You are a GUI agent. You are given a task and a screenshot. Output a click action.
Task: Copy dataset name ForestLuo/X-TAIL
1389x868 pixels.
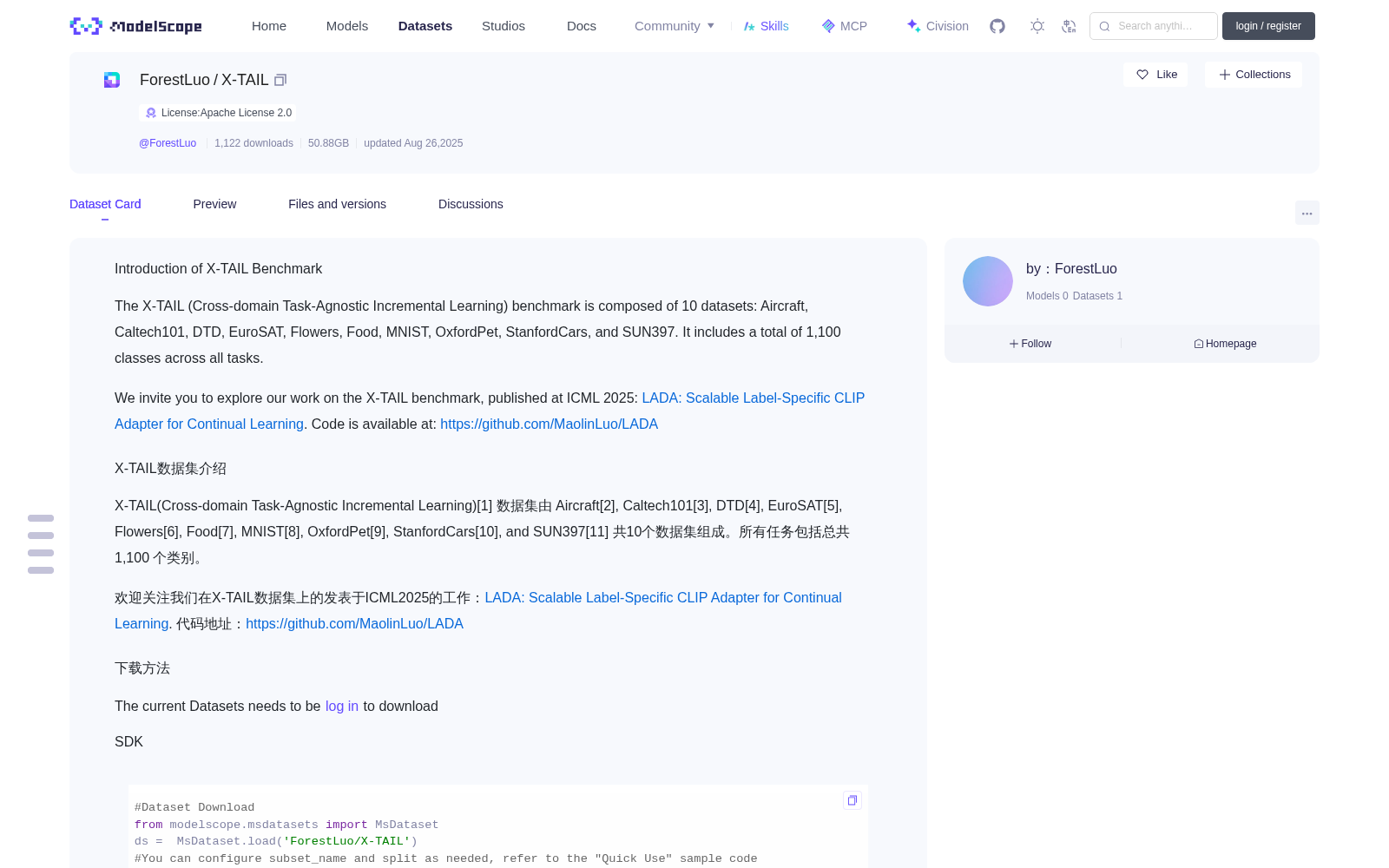point(280,80)
